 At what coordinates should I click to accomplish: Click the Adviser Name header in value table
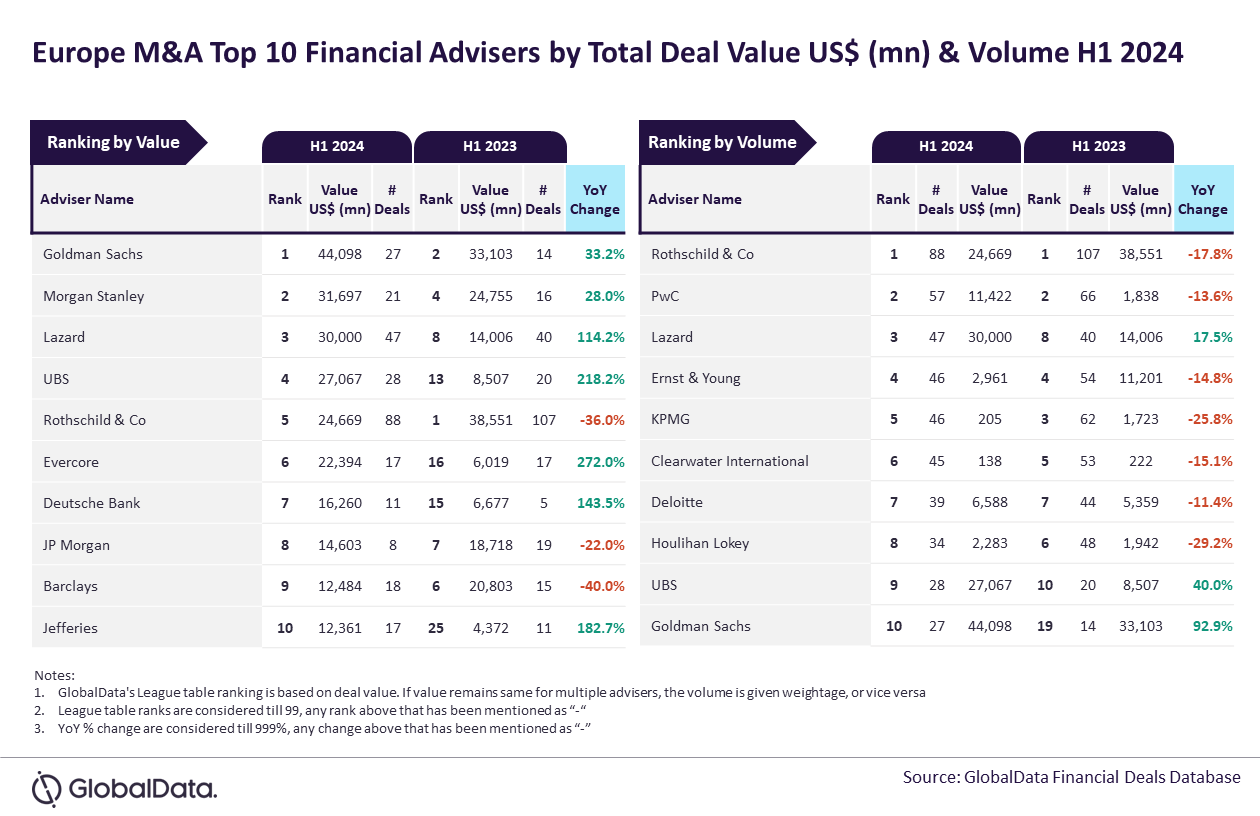pos(87,199)
